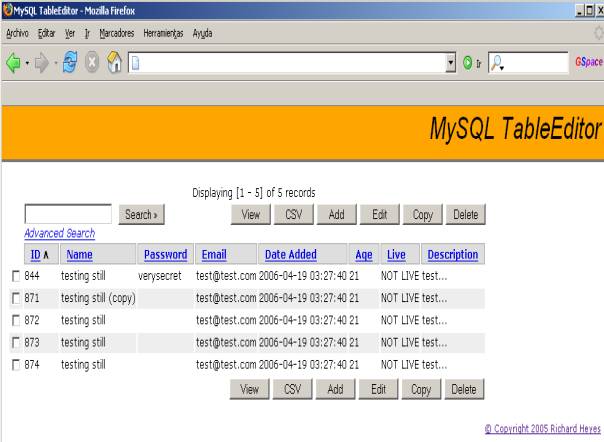604x442 pixels.
Task: Open the Archivo menu
Action: click(x=17, y=34)
